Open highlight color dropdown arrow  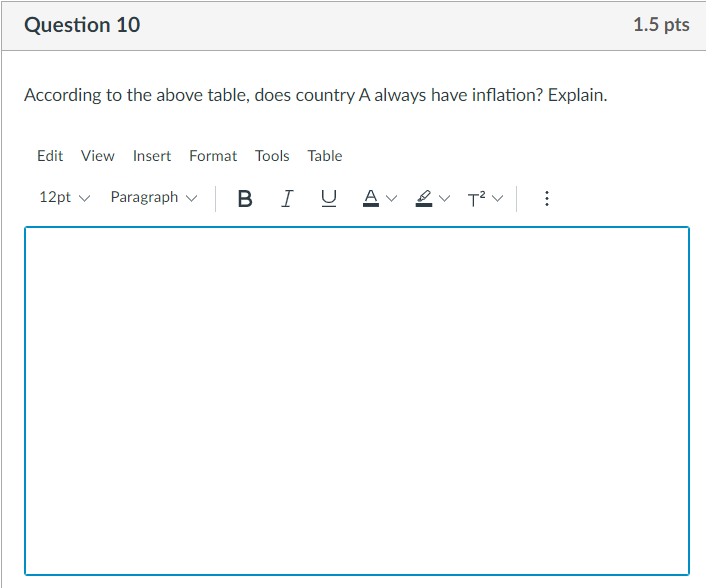point(444,198)
